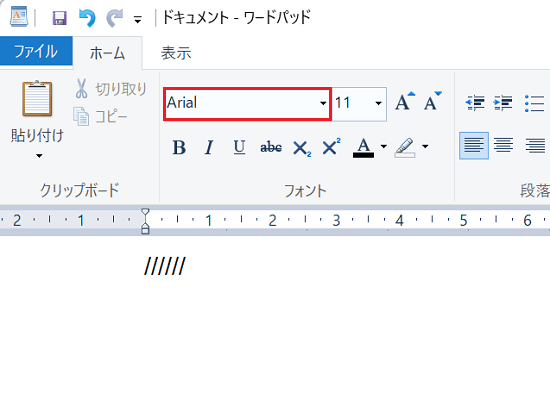The width and height of the screenshot is (550, 399).
Task: Increase the paragraph indent
Action: point(503,103)
